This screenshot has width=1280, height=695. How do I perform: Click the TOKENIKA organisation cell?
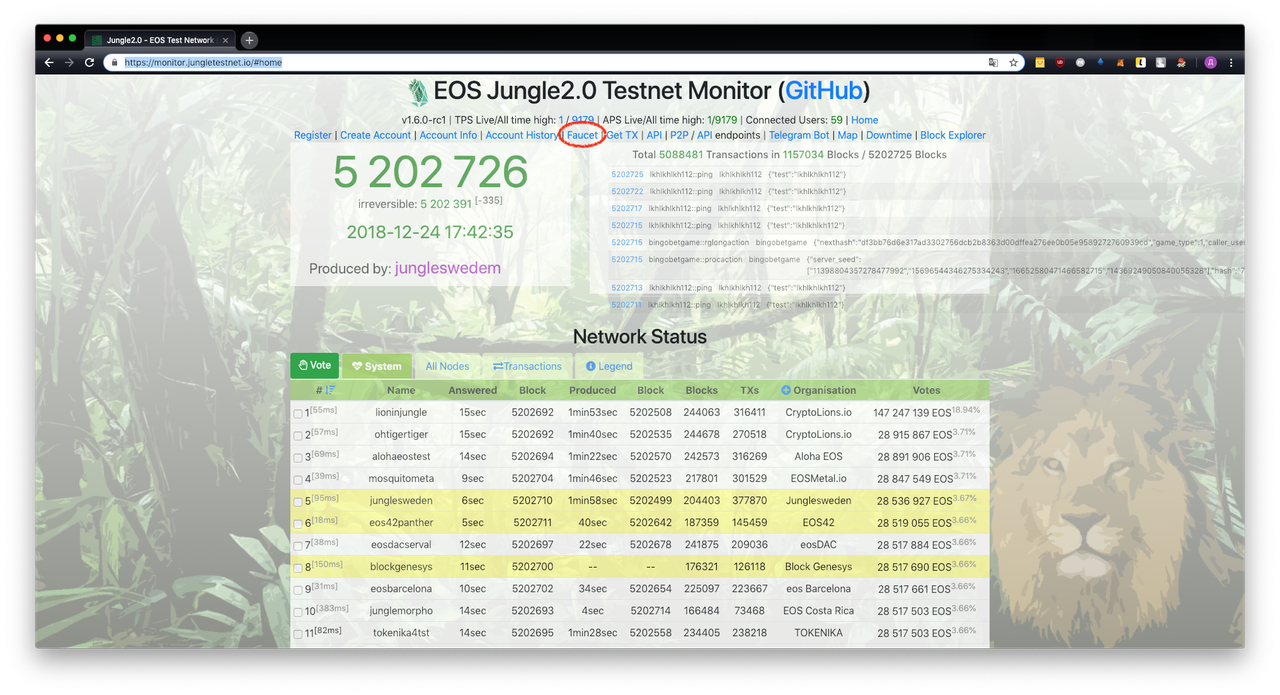click(x=818, y=632)
